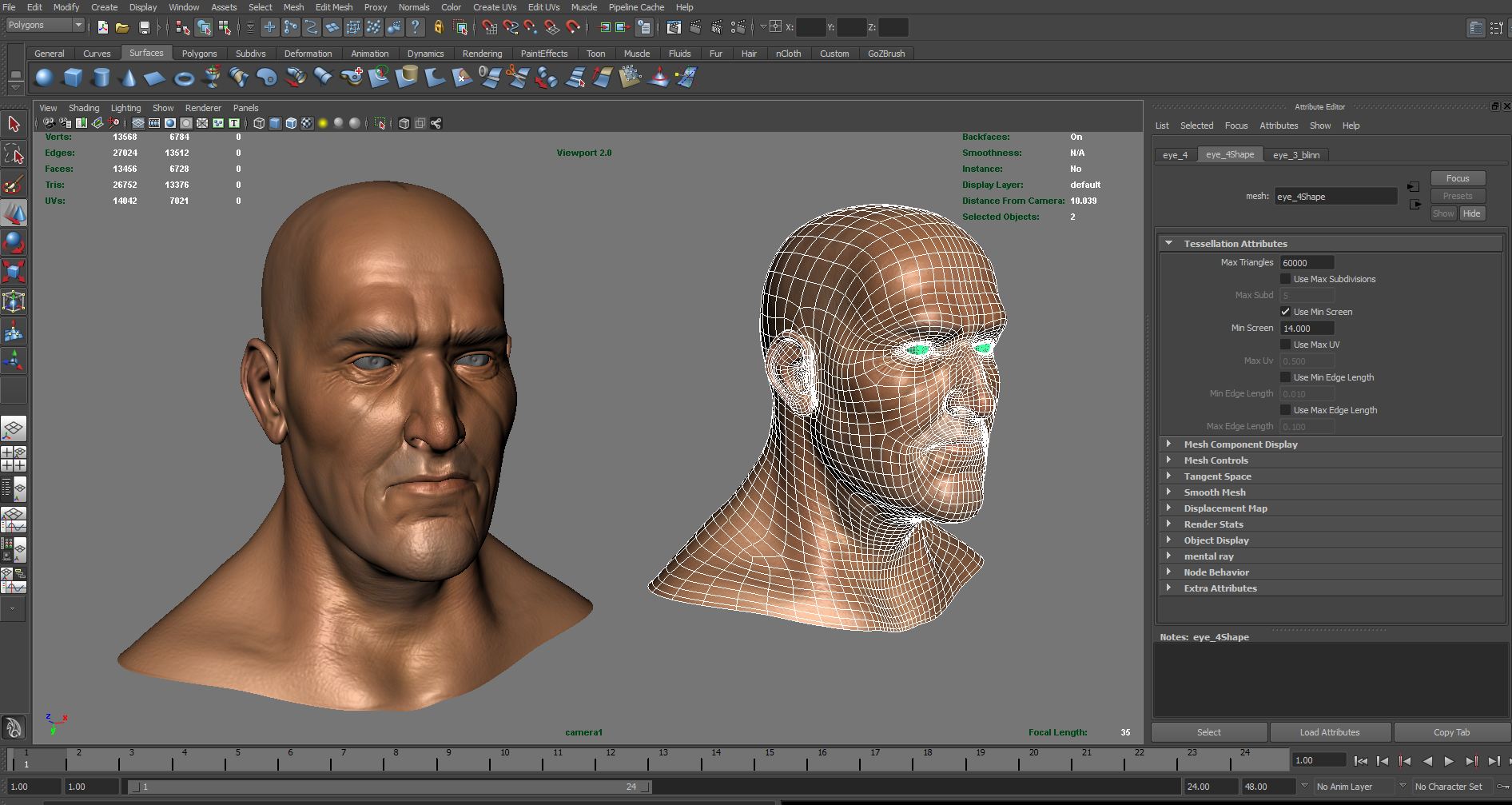Activate the Scale tool
This screenshot has height=805, width=1512.
14,271
